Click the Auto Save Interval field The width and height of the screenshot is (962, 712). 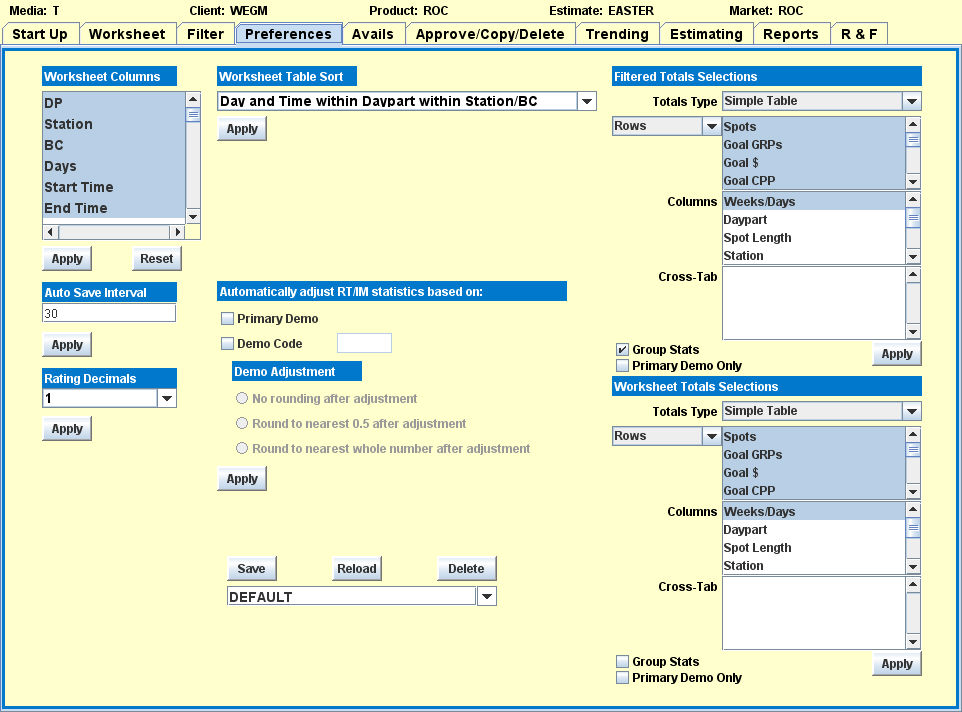coord(109,313)
